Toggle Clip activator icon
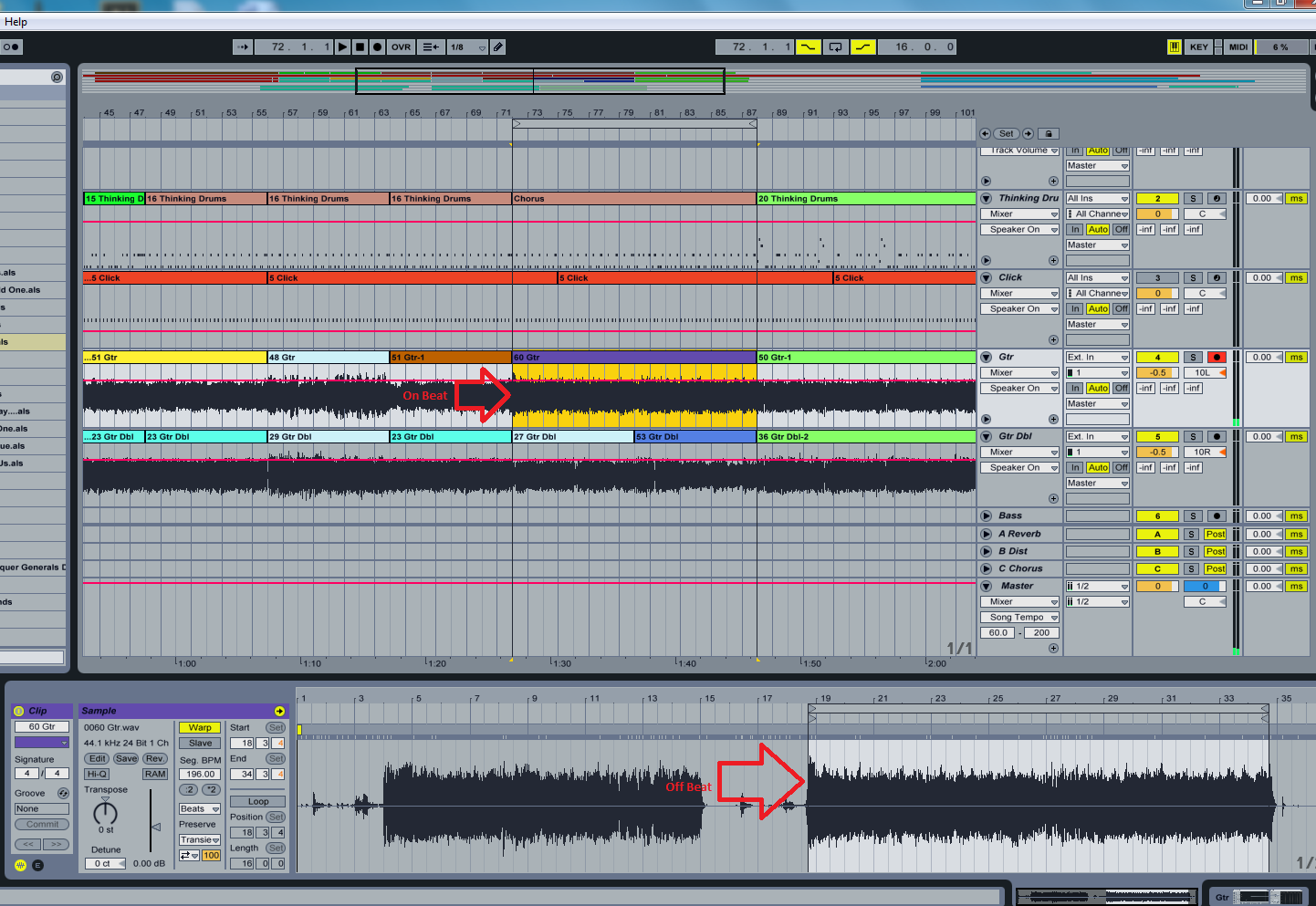The width and height of the screenshot is (1316, 906). [19, 711]
